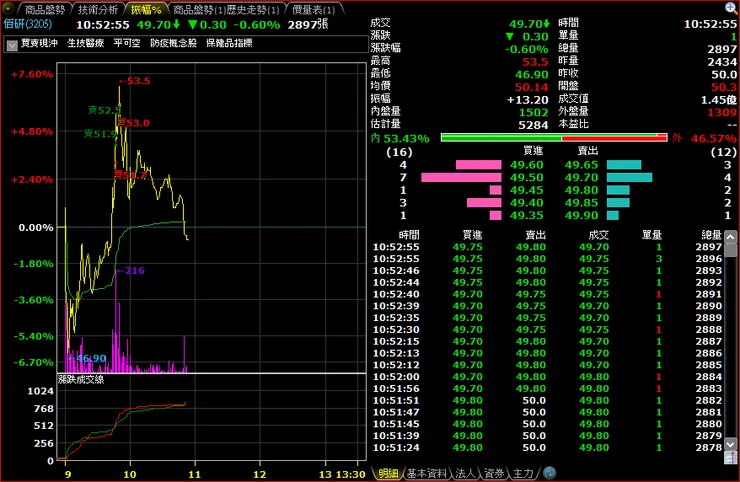Screen dimensions: 740x482
Task: Click the 最高 value 53.5
Action: pos(535,62)
